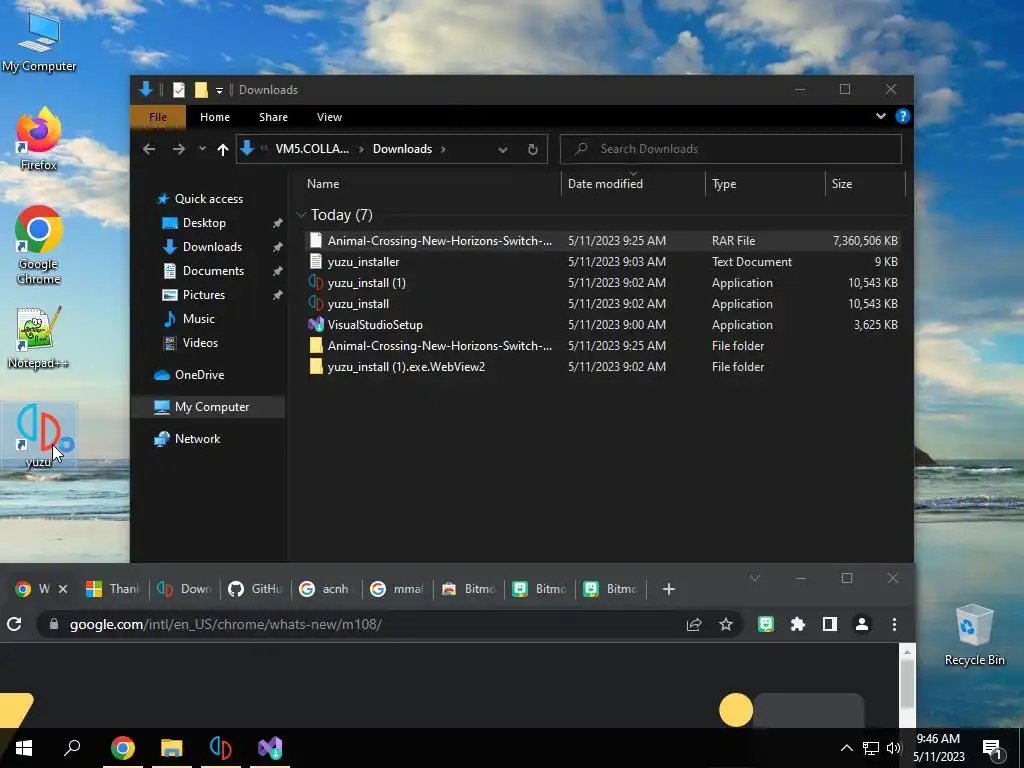1024x768 pixels.
Task: Click the green Bitmoji extension icon in Chrome toolbar
Action: (x=765, y=624)
